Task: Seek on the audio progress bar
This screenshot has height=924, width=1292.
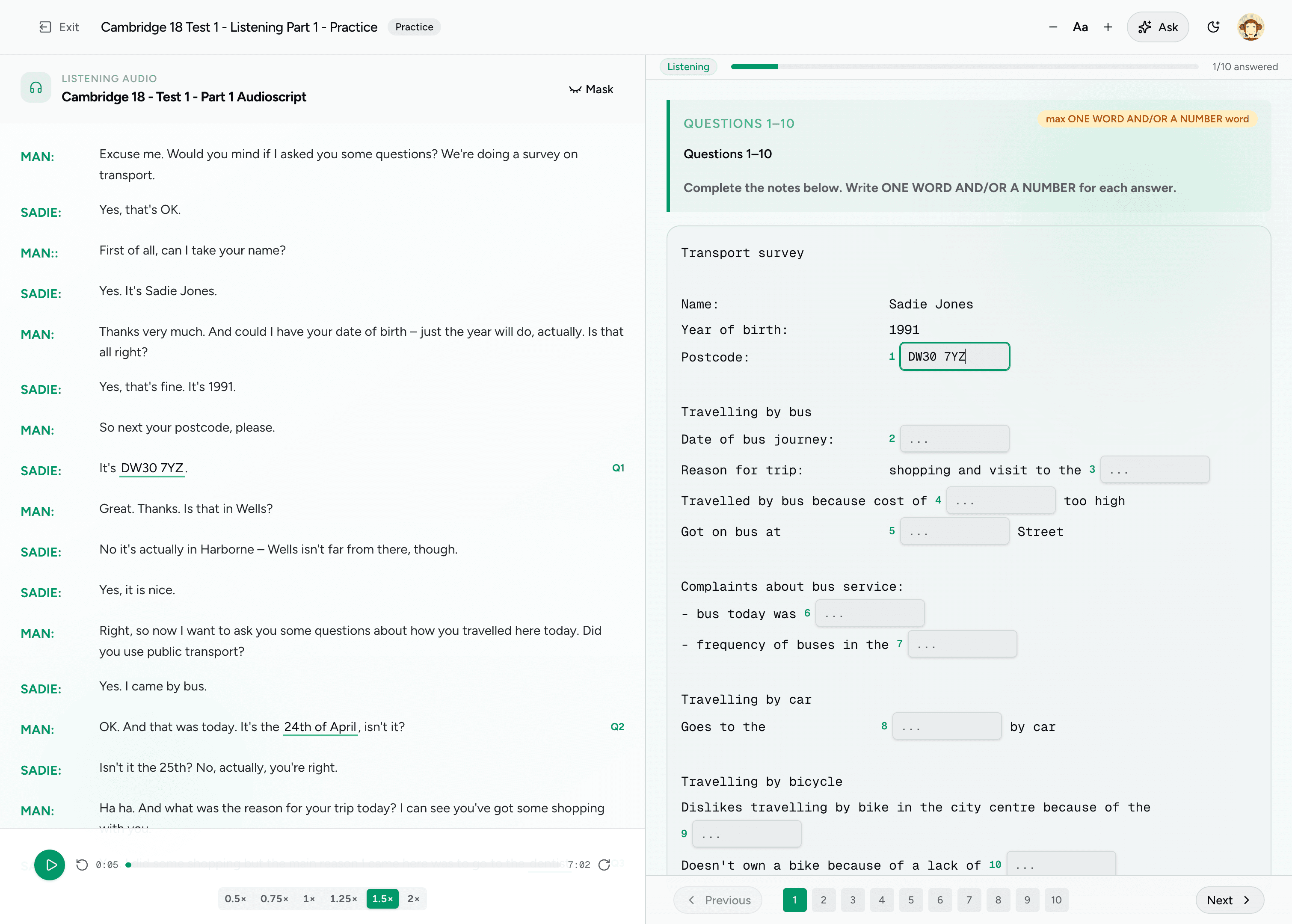Action: pyautogui.click(x=344, y=865)
